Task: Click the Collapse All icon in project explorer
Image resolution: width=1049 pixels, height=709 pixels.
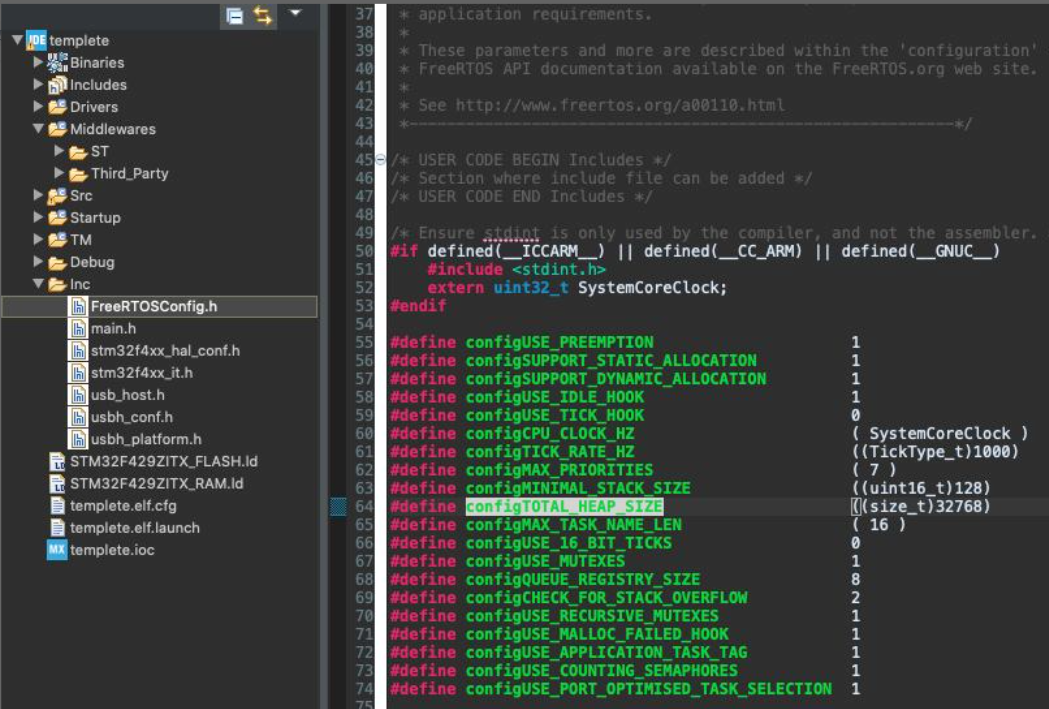Action: 234,15
